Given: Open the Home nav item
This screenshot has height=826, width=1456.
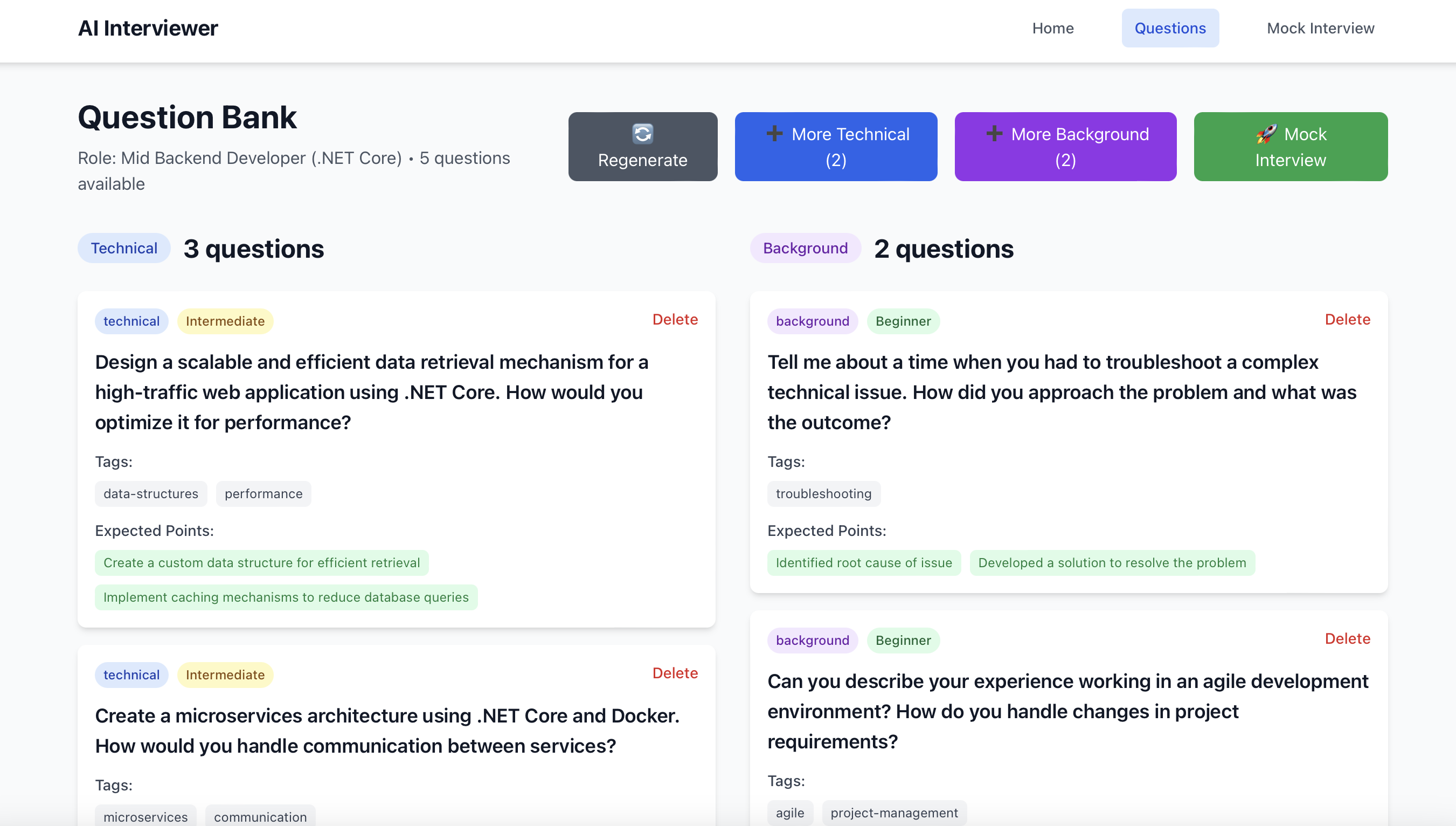Looking at the screenshot, I should pyautogui.click(x=1052, y=29).
